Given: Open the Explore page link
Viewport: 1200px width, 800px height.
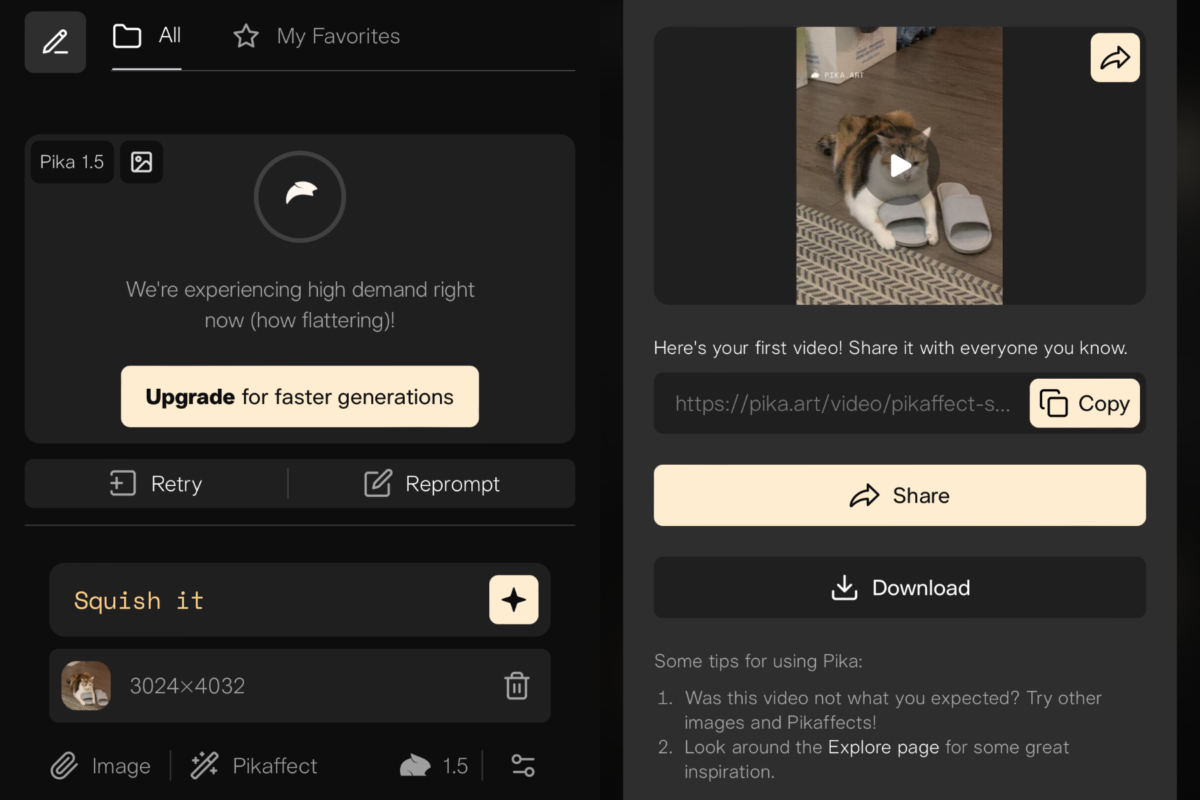Looking at the screenshot, I should point(883,747).
